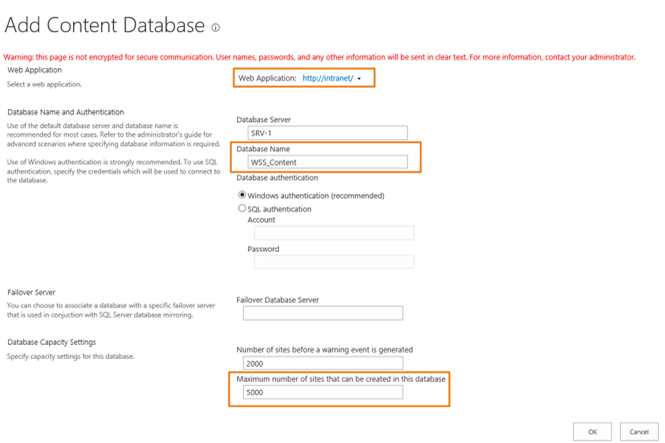This screenshot has height=443, width=665.
Task: Click the red unencrypted-page warning text
Action: (319, 57)
